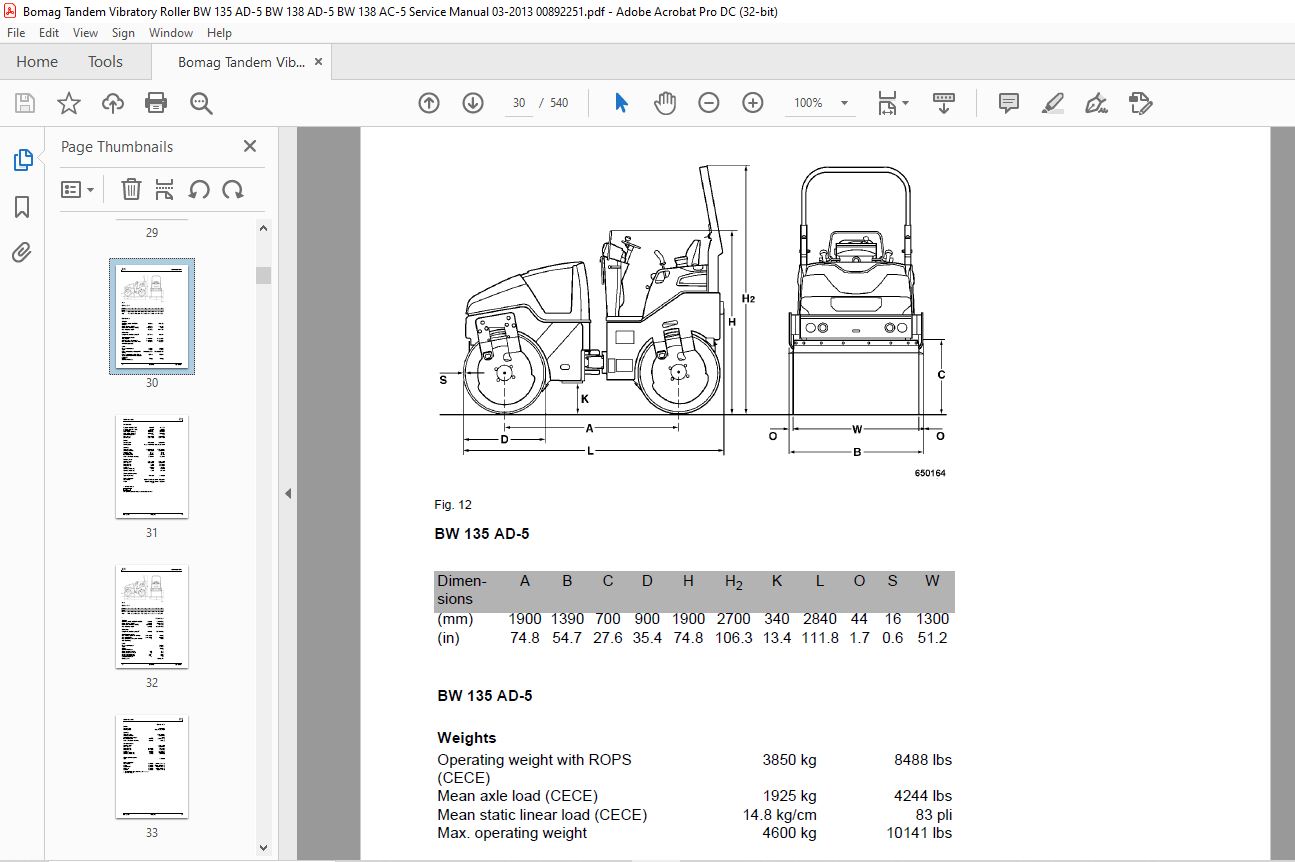Open Page Thumbnails sidebar icon
The width and height of the screenshot is (1295, 862).
(x=22, y=160)
